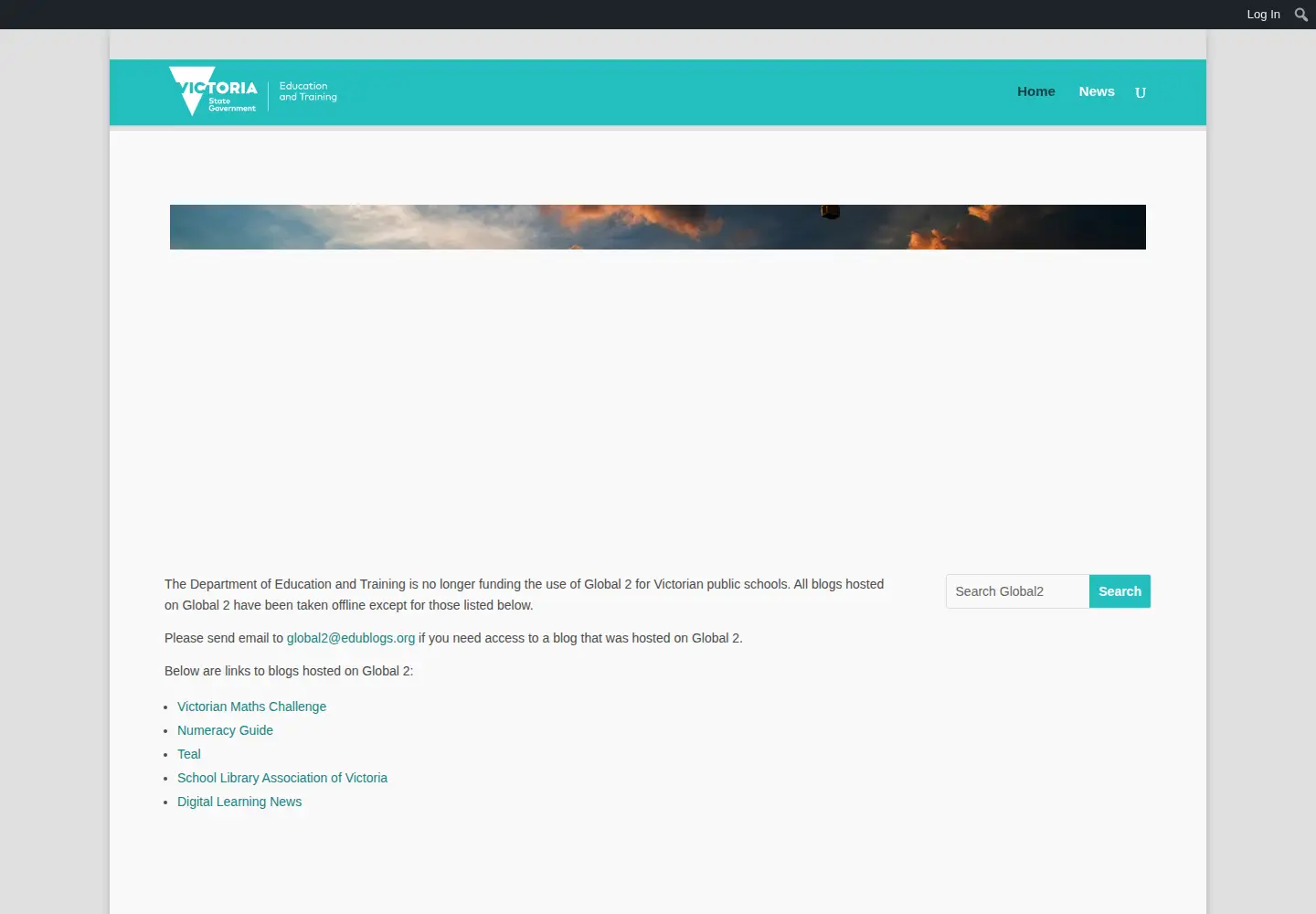Open School Library Association of Victoria link
Screen dimensions: 1316x914
(282, 778)
